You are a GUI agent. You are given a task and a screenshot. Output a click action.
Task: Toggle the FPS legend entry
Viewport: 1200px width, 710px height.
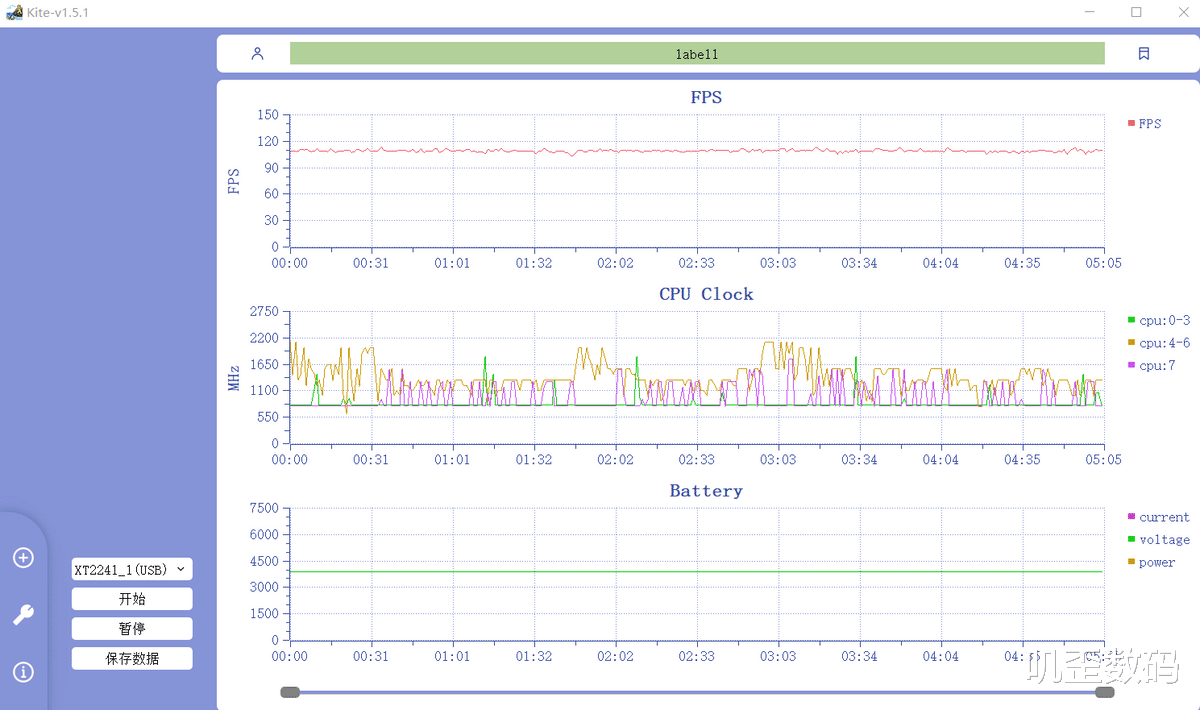pos(1145,123)
